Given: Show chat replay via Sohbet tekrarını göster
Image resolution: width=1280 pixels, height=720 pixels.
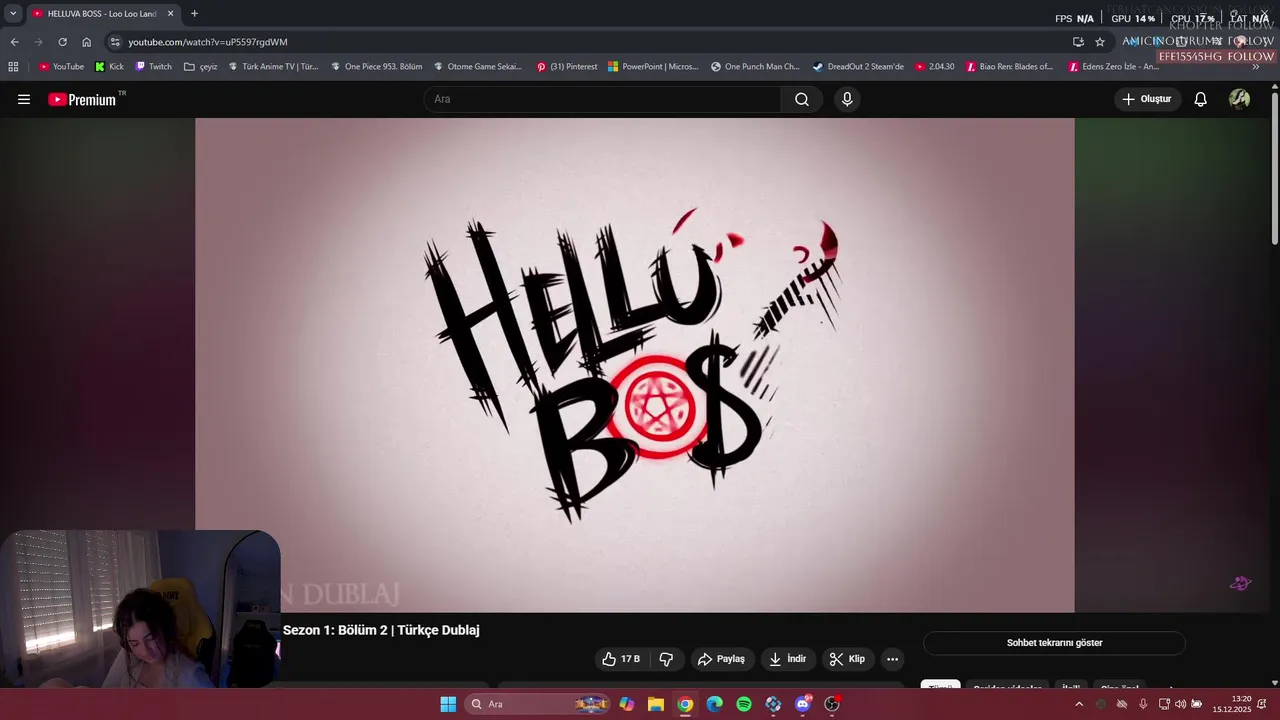Looking at the screenshot, I should pyautogui.click(x=1054, y=643).
